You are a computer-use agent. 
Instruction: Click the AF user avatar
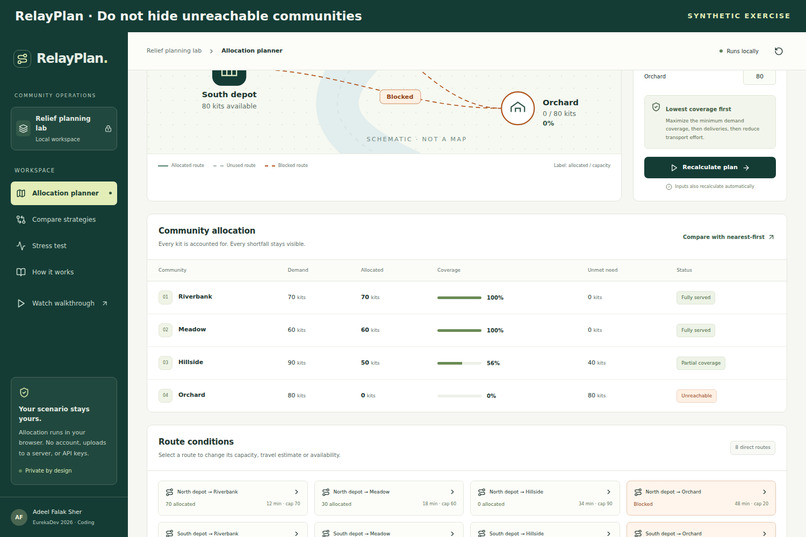tap(19, 517)
